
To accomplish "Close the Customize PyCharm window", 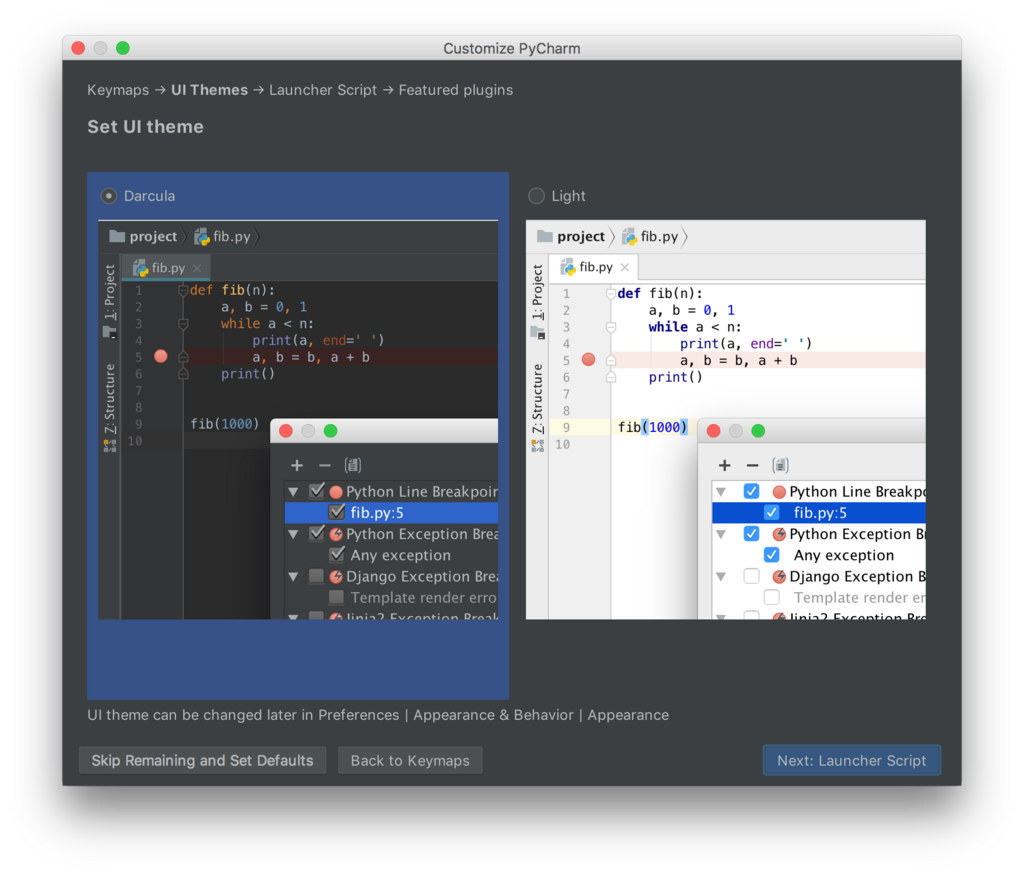I will click(x=78, y=48).
